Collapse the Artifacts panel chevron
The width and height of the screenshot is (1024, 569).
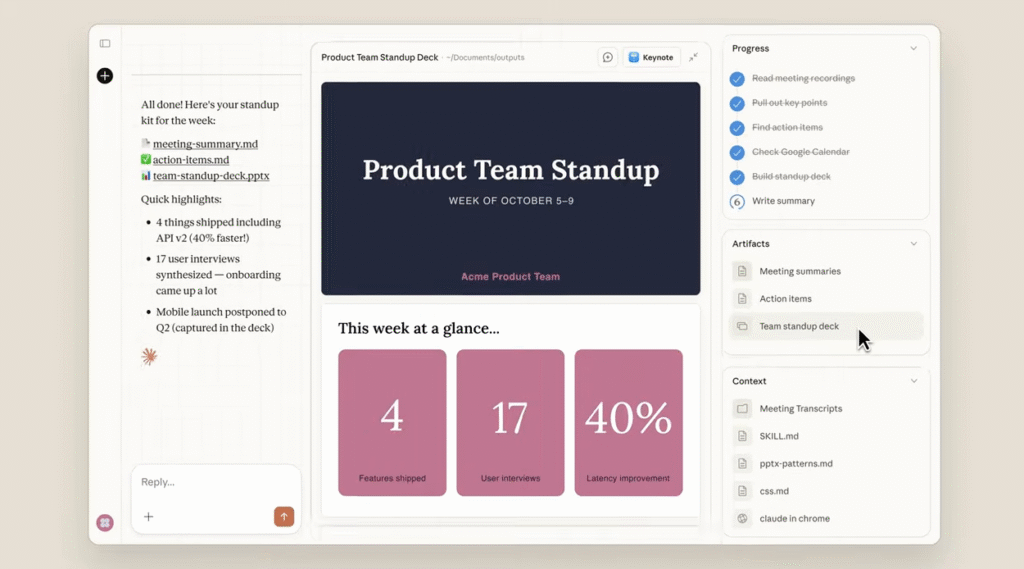coord(913,244)
